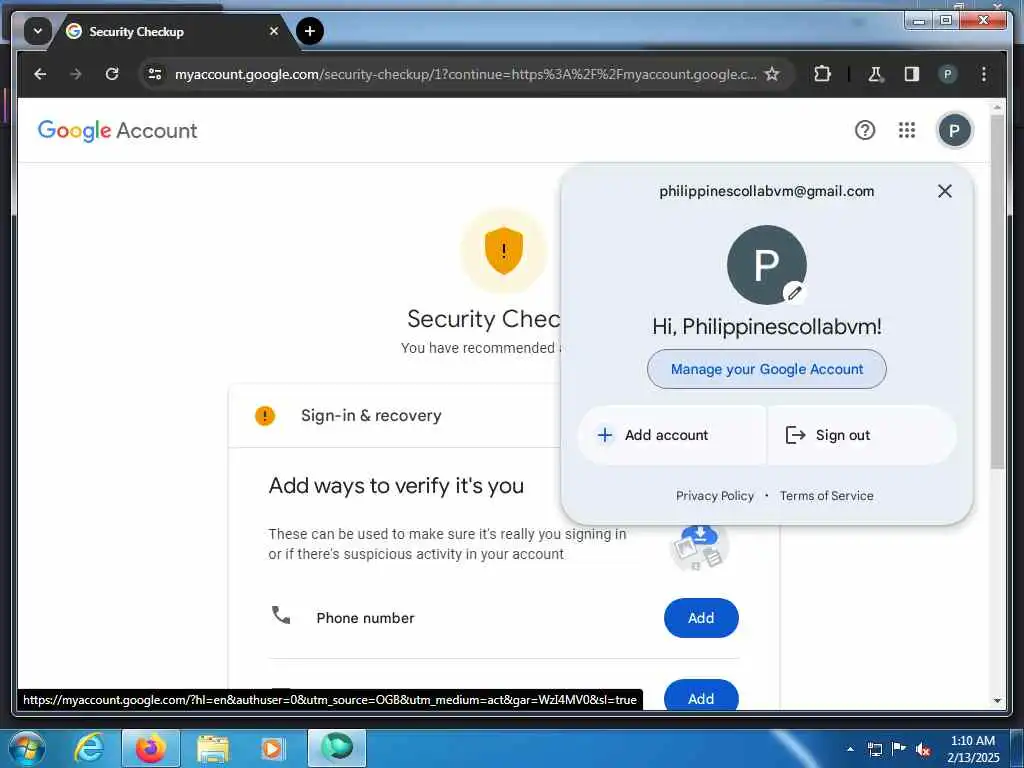The image size is (1024, 768).
Task: Open the browser extensions puzzle icon
Action: [822, 74]
